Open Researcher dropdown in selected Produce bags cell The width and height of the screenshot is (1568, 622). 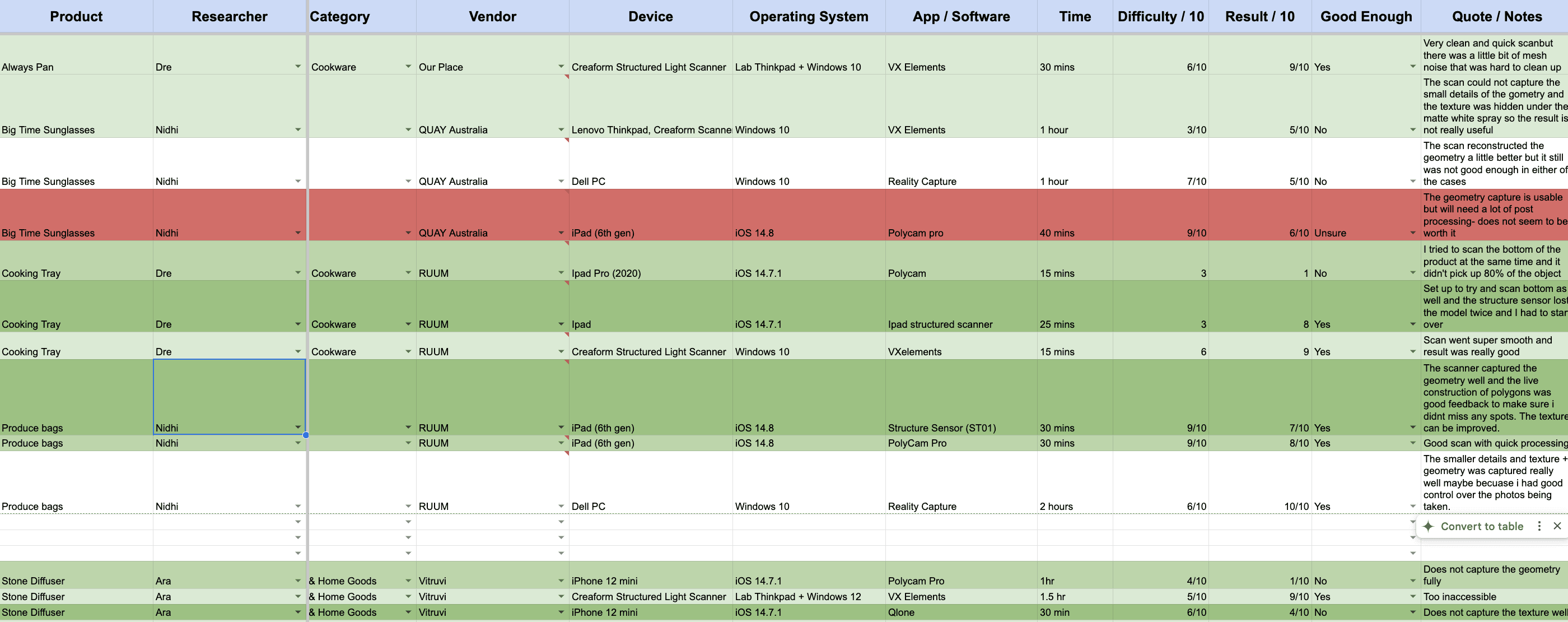[x=298, y=427]
